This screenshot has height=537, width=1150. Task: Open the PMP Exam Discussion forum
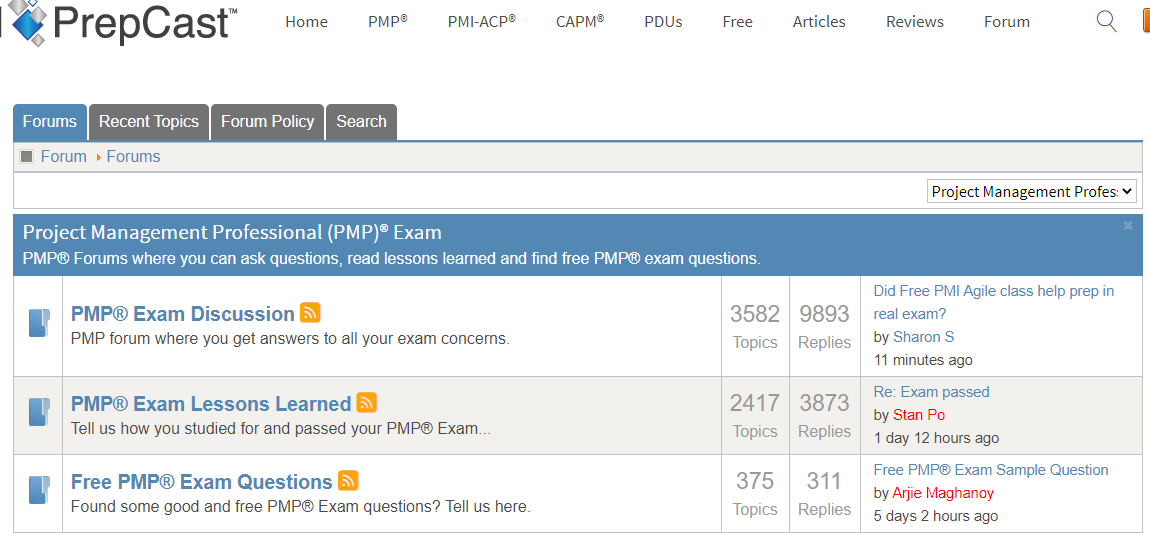(183, 314)
